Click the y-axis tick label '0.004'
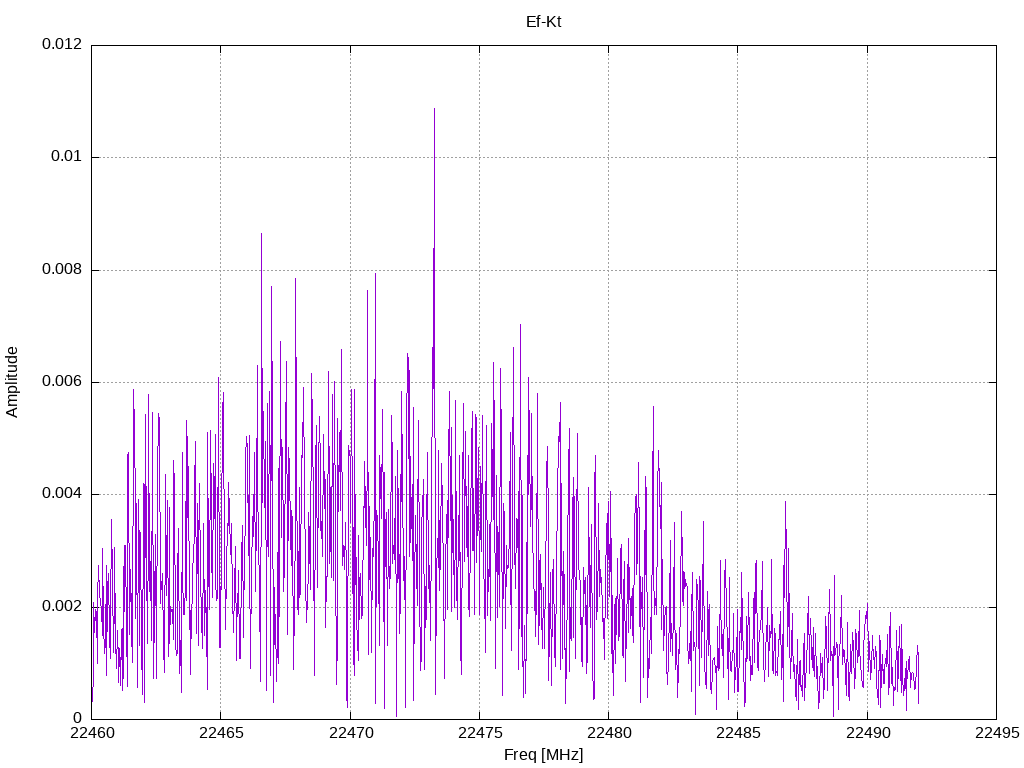Screen dimensions: 1024x768 62,494
